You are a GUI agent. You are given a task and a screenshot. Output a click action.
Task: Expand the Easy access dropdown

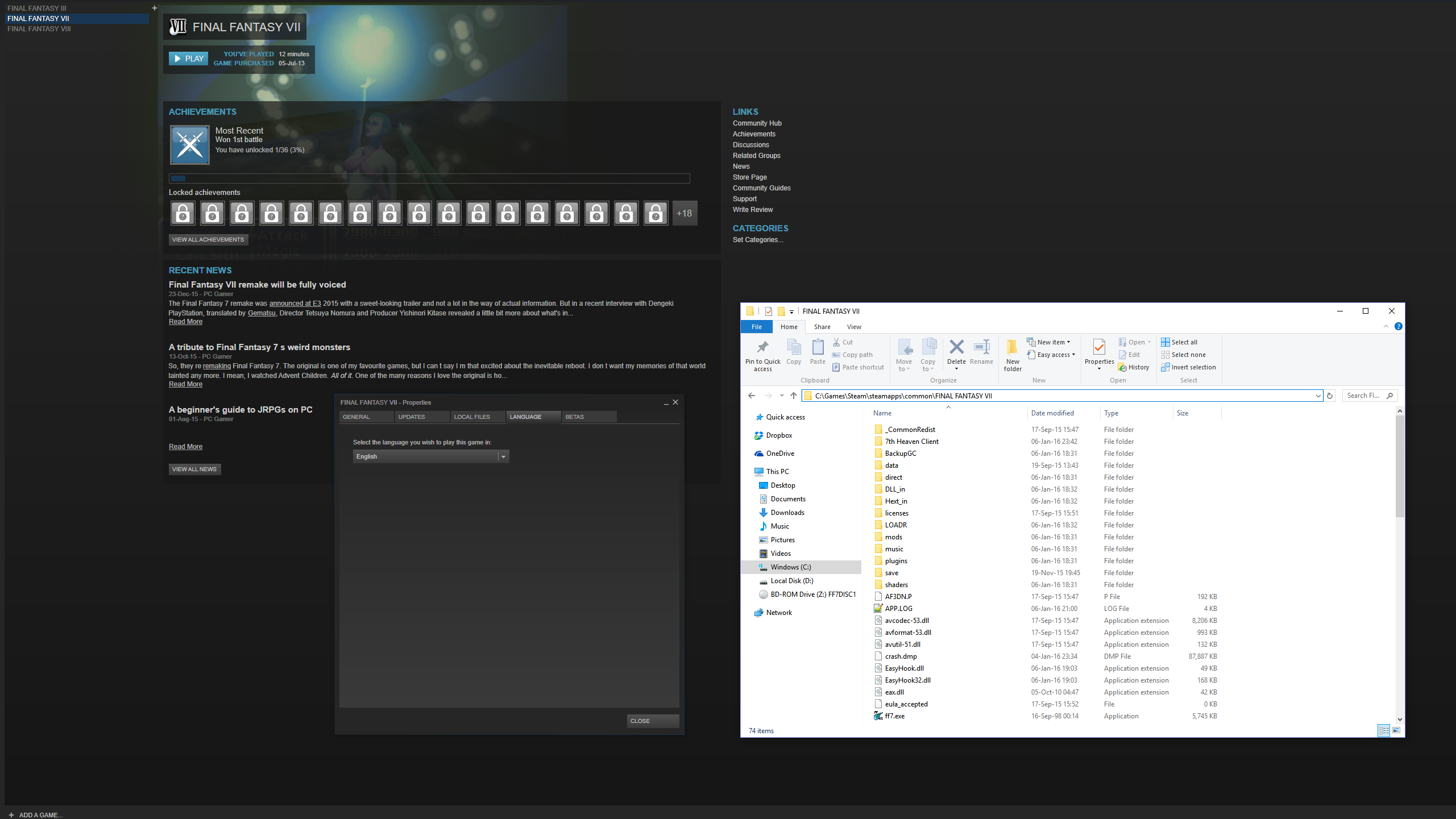(x=1073, y=355)
